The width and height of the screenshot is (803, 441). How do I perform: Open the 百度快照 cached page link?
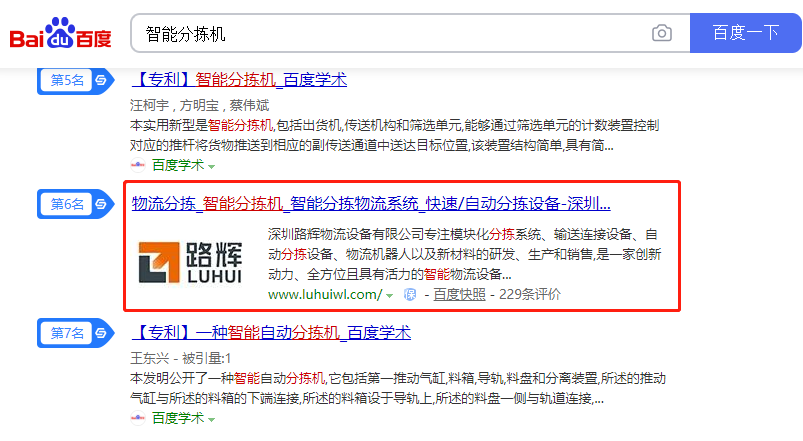(459, 294)
